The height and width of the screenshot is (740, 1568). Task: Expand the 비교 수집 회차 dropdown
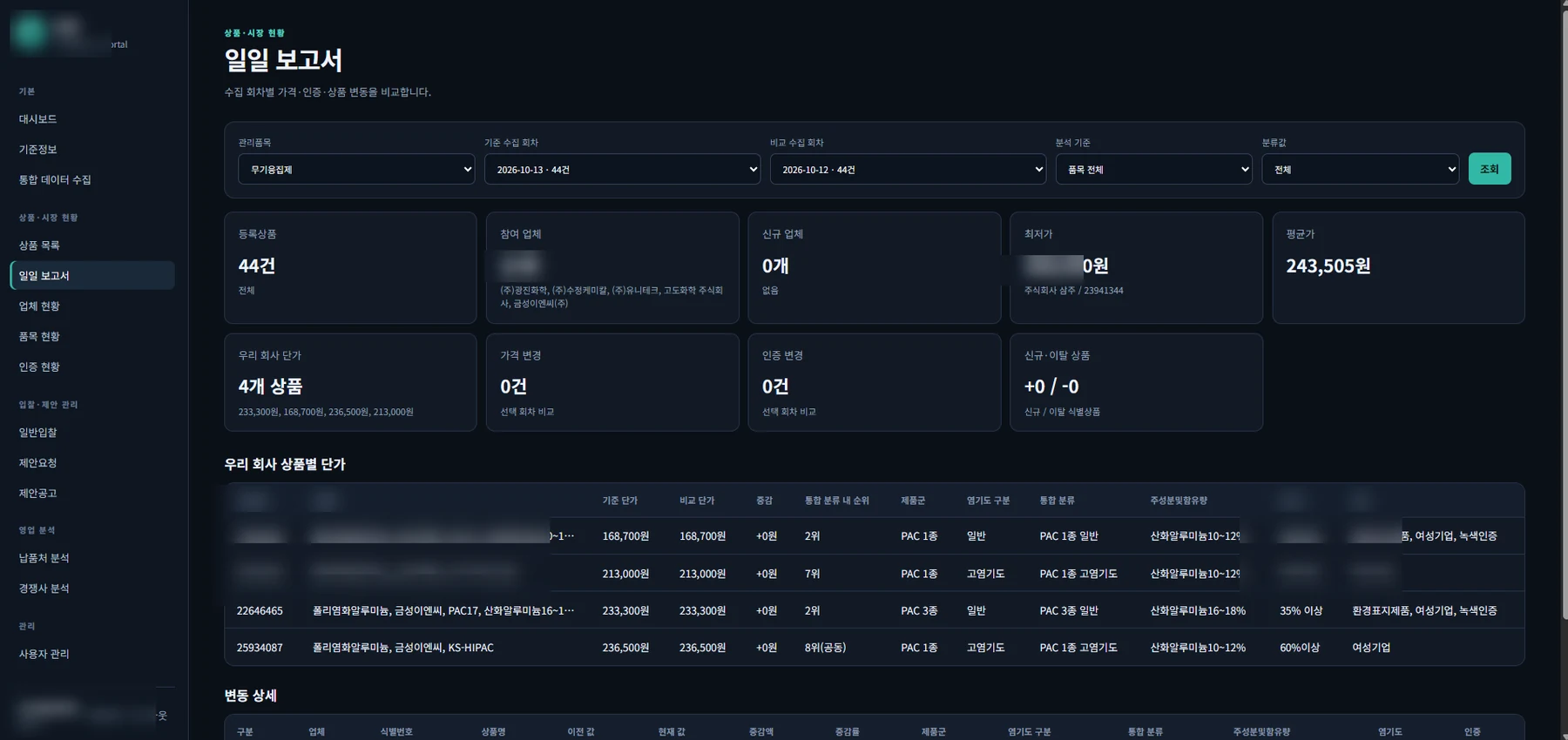click(908, 169)
